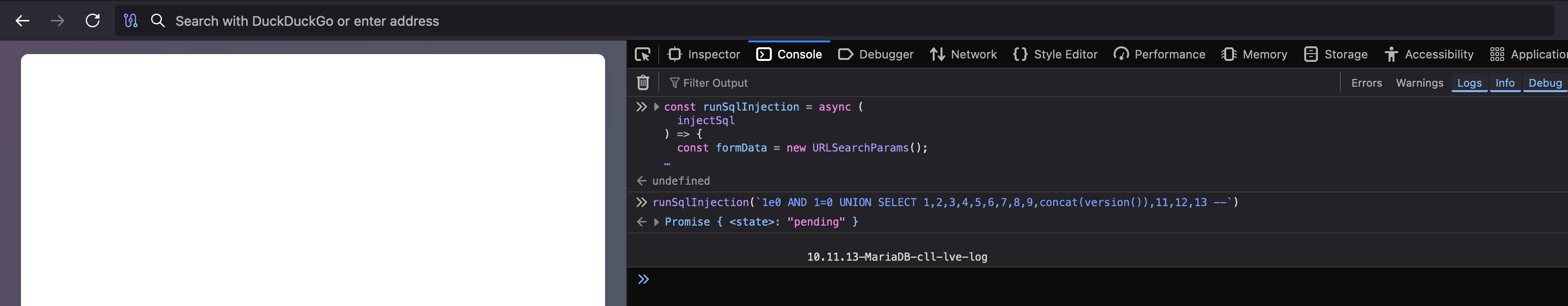Focus the Filter Output field

coord(998,83)
